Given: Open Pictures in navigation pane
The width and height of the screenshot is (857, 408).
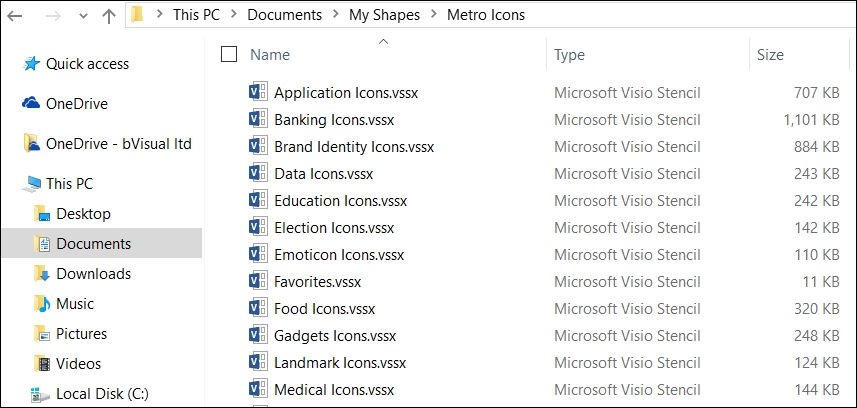Looking at the screenshot, I should (81, 334).
